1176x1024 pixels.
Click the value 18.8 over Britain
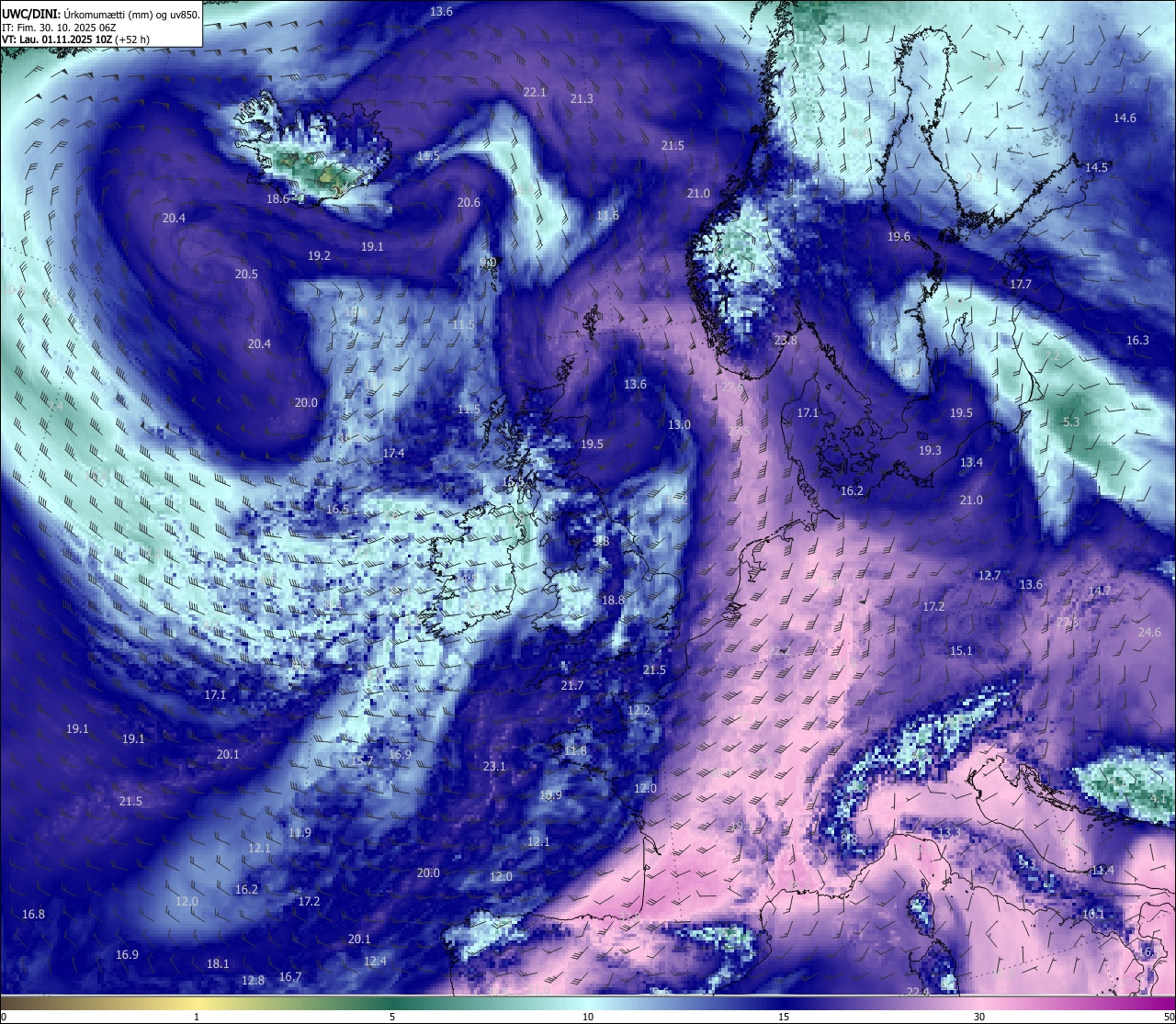tap(613, 600)
